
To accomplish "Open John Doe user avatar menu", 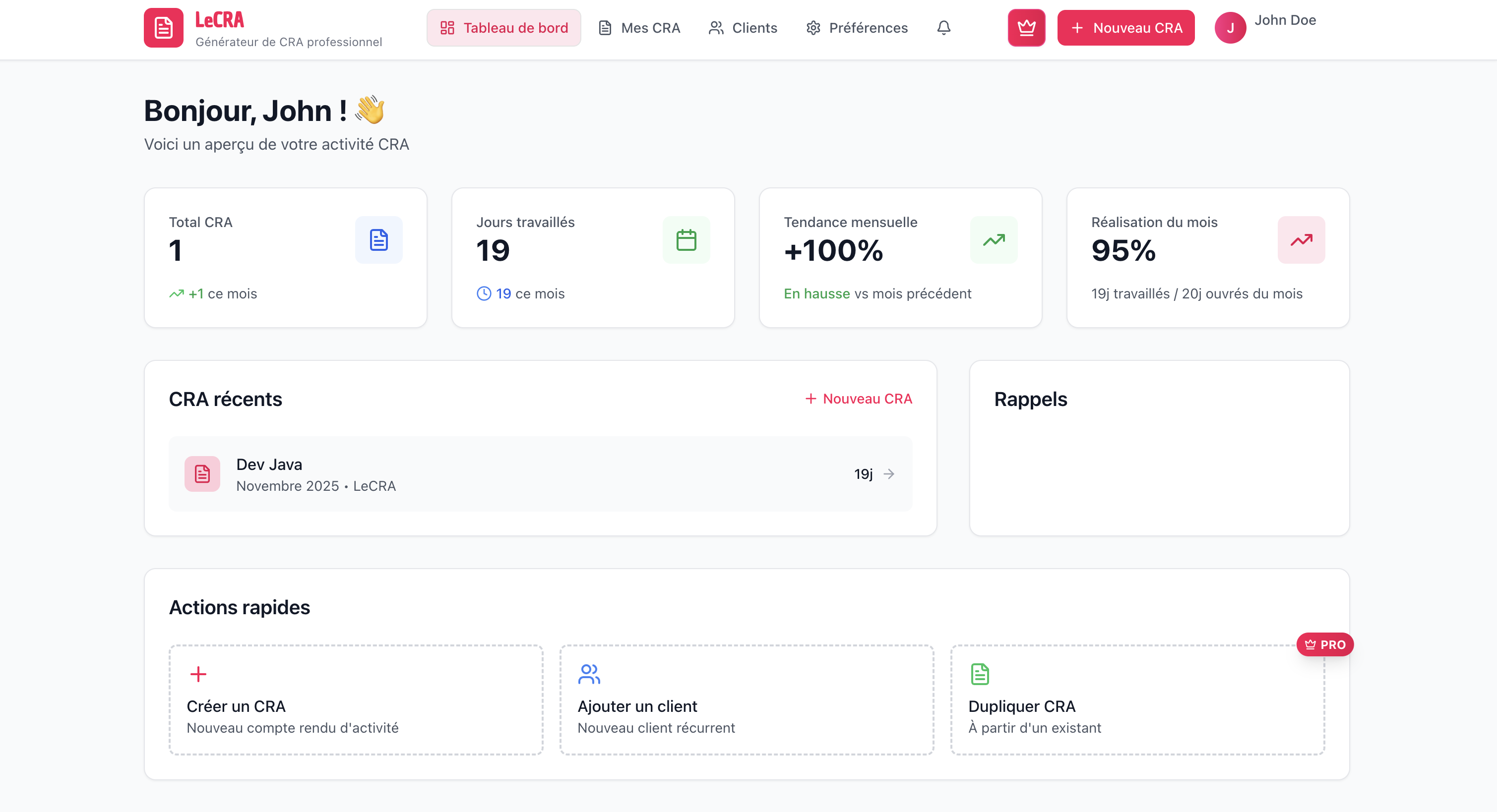I will pos(1230,28).
